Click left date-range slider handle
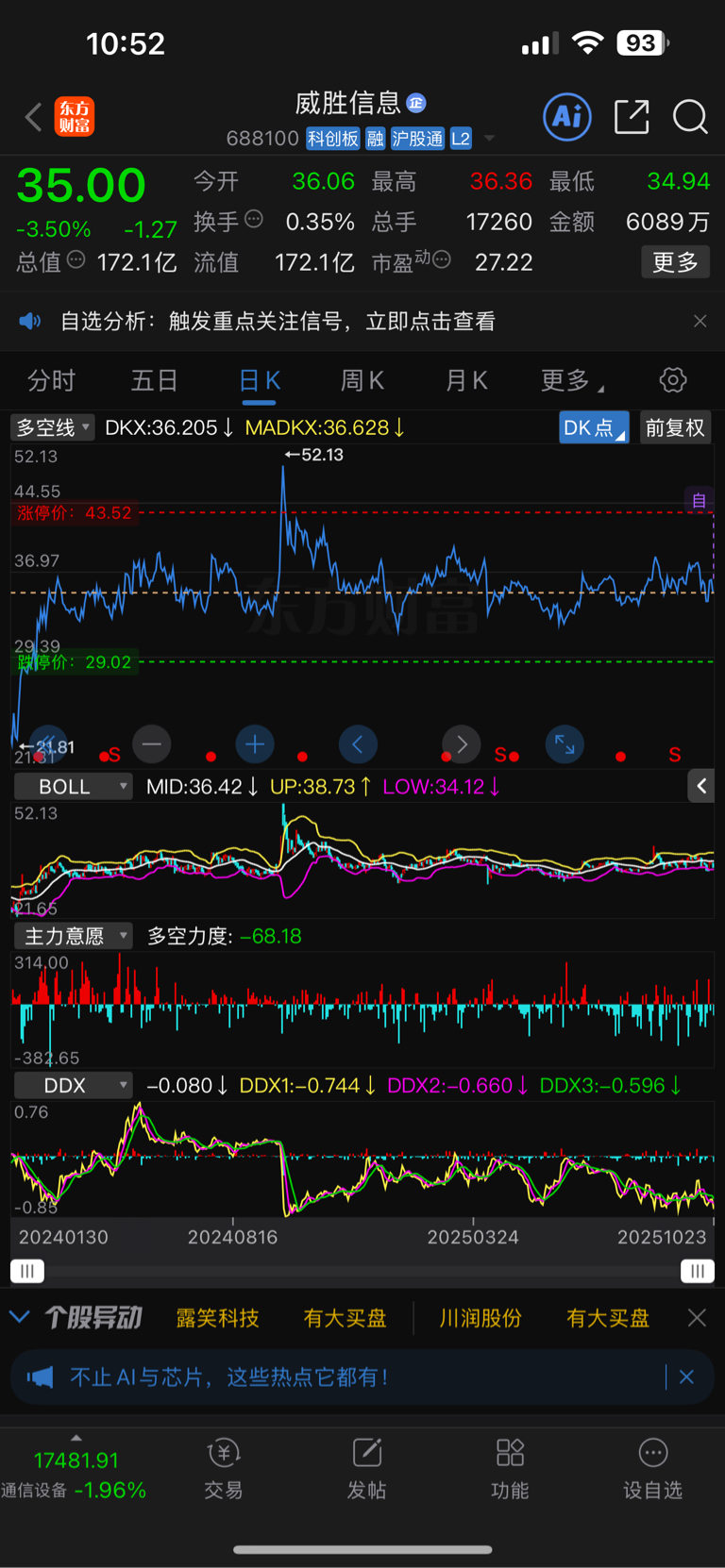Image resolution: width=725 pixels, height=1568 pixels. (27, 1271)
